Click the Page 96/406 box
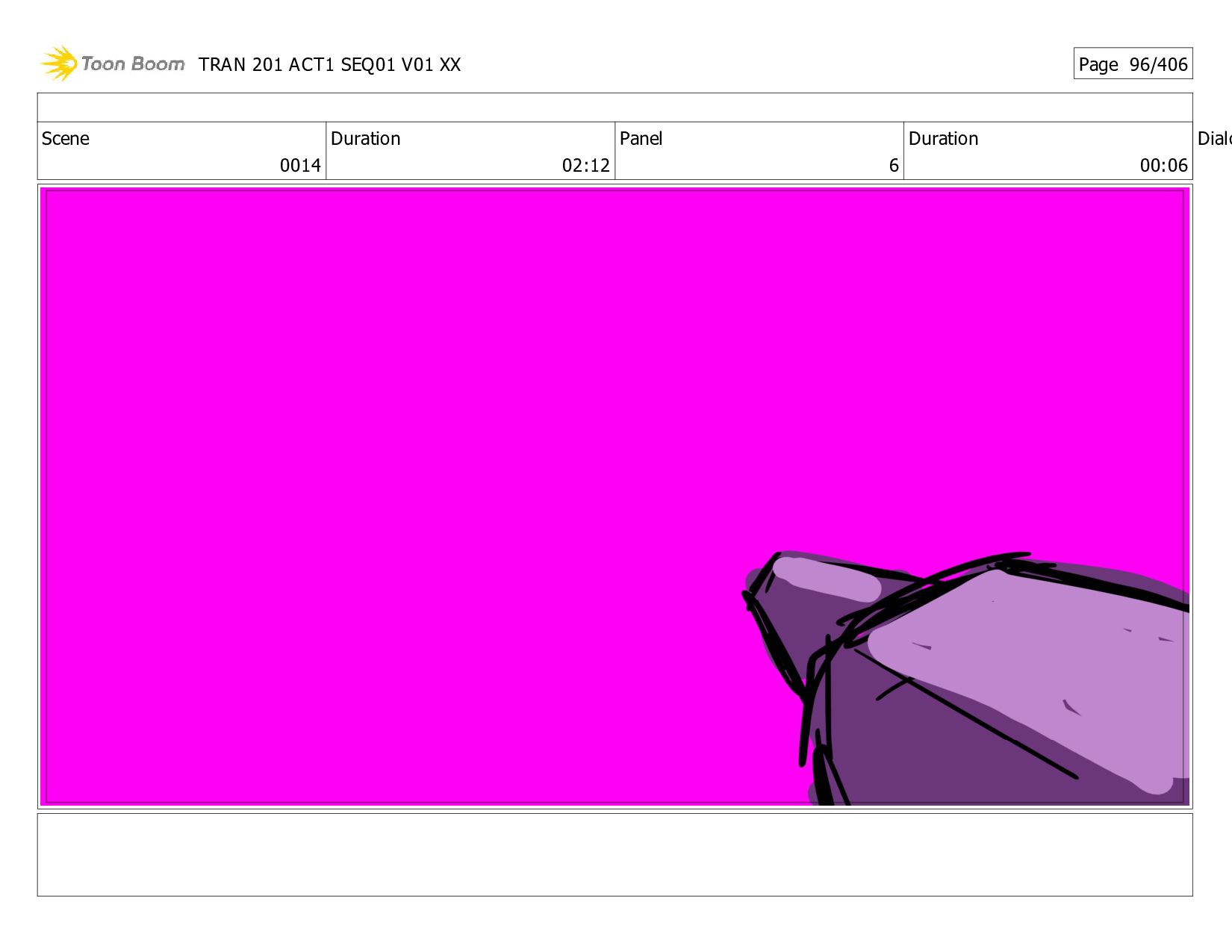 click(x=1133, y=64)
